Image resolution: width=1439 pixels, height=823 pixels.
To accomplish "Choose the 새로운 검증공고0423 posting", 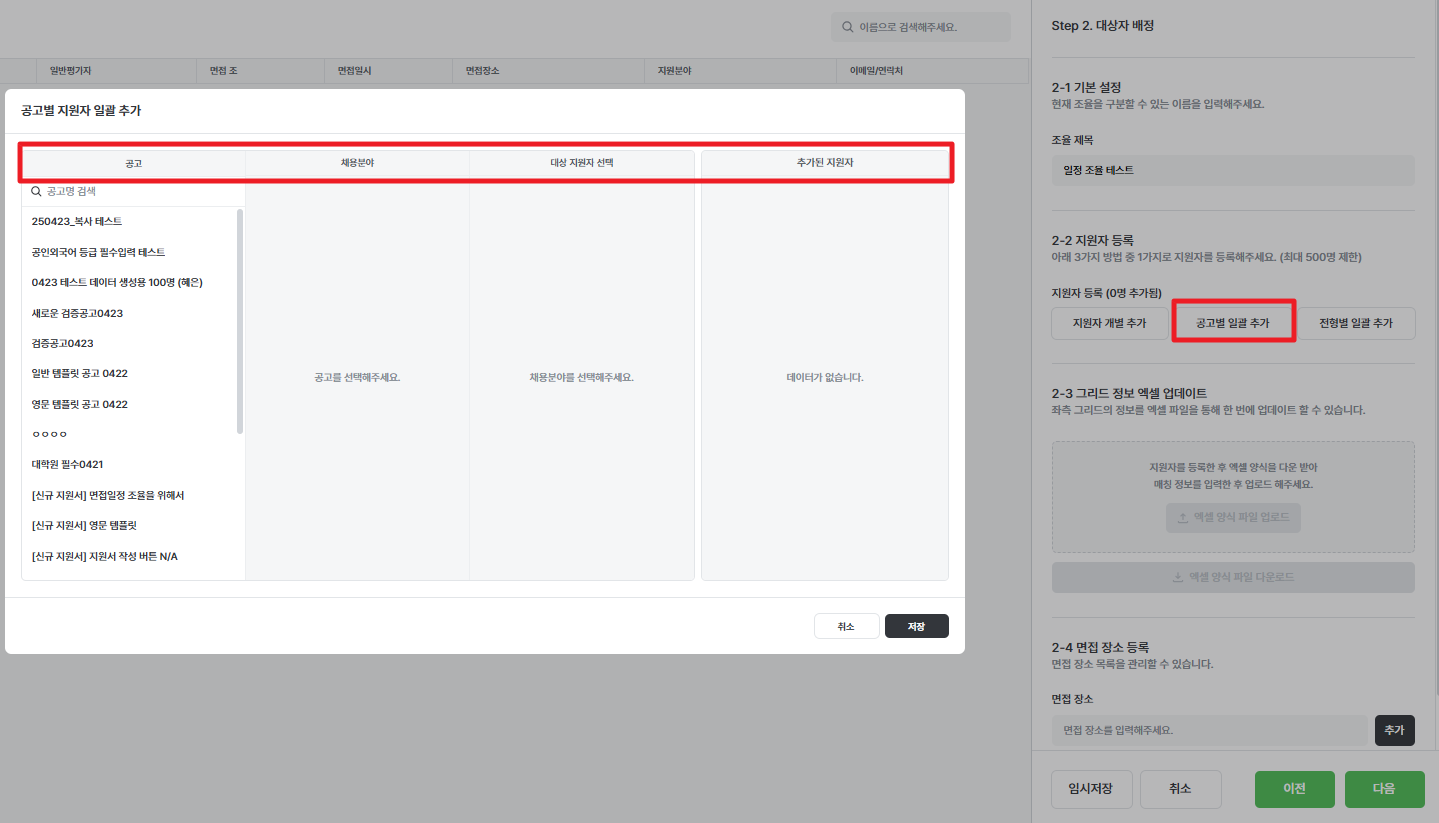I will pos(77,313).
